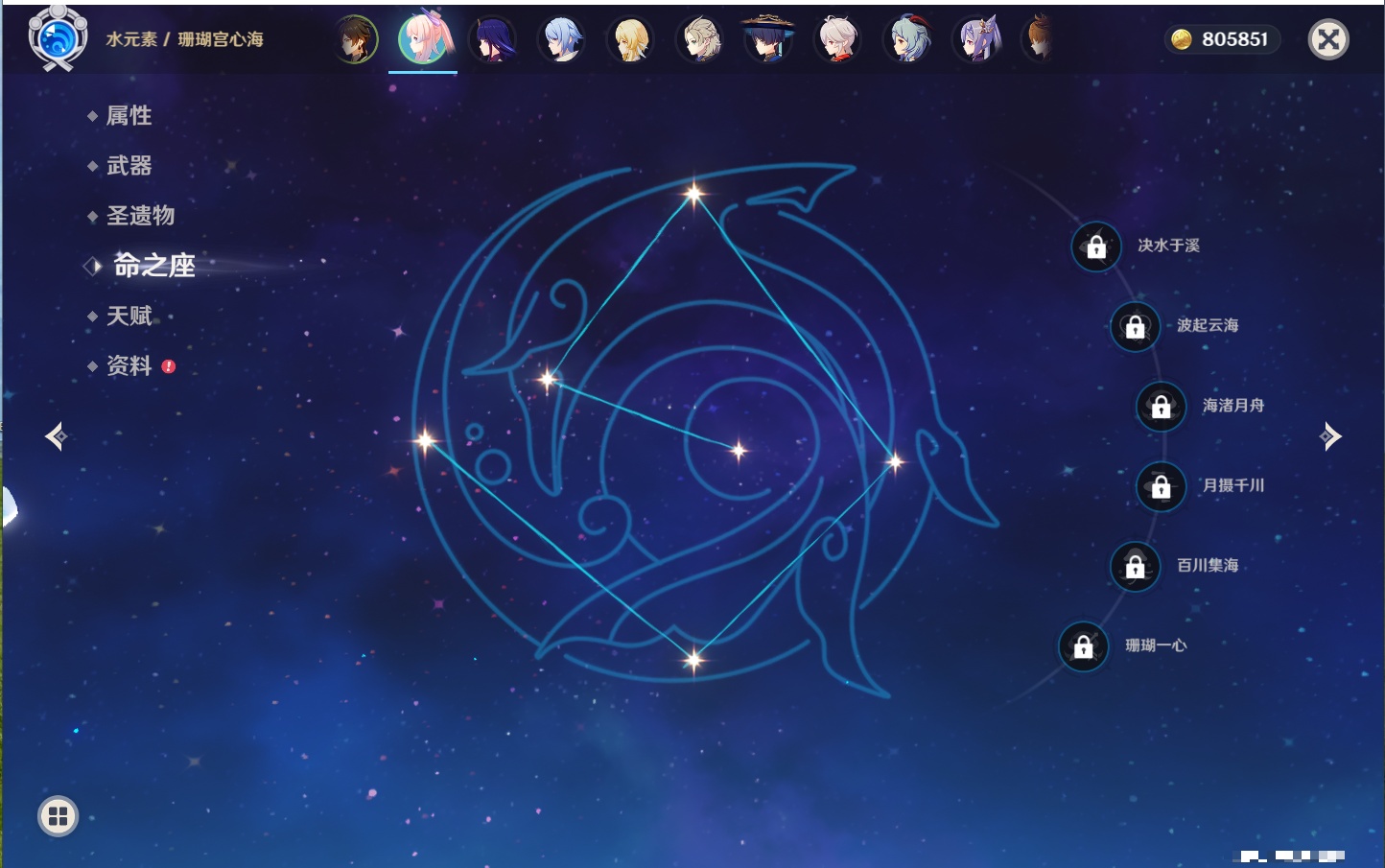Choose the 百川集海 constellation label

[1208, 565]
